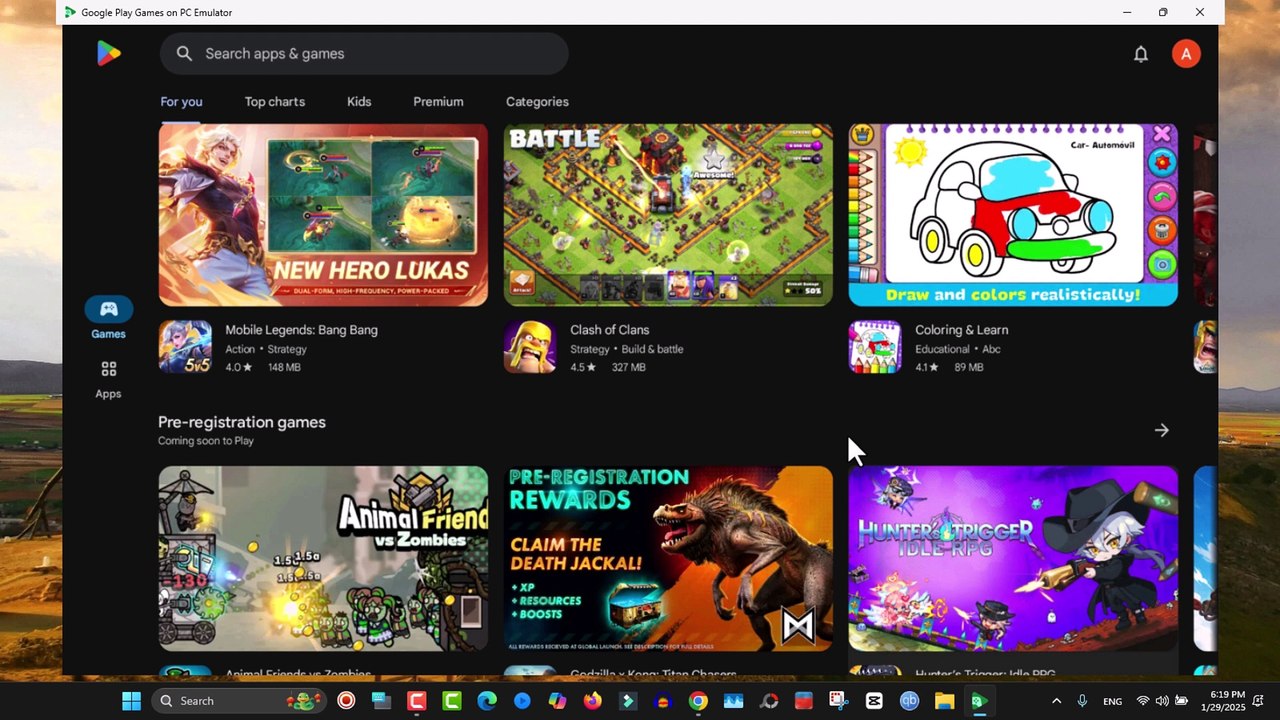Click the volume speaker tray icon
The image size is (1280, 720).
[1162, 701]
